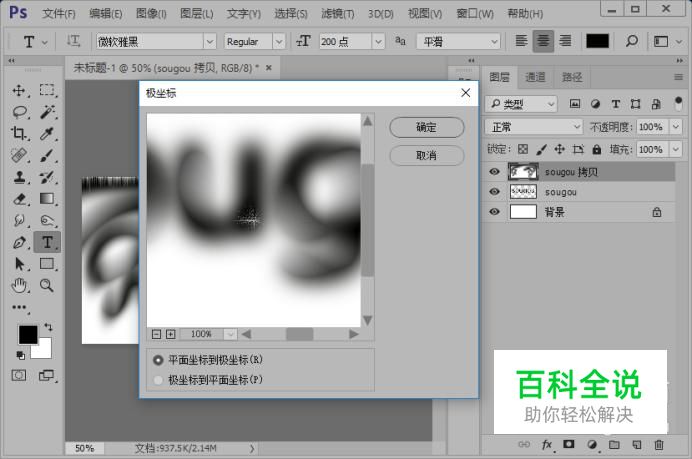Screen dimensions: 692x459
Task: Open the 文件(F) menu
Action: (59, 14)
